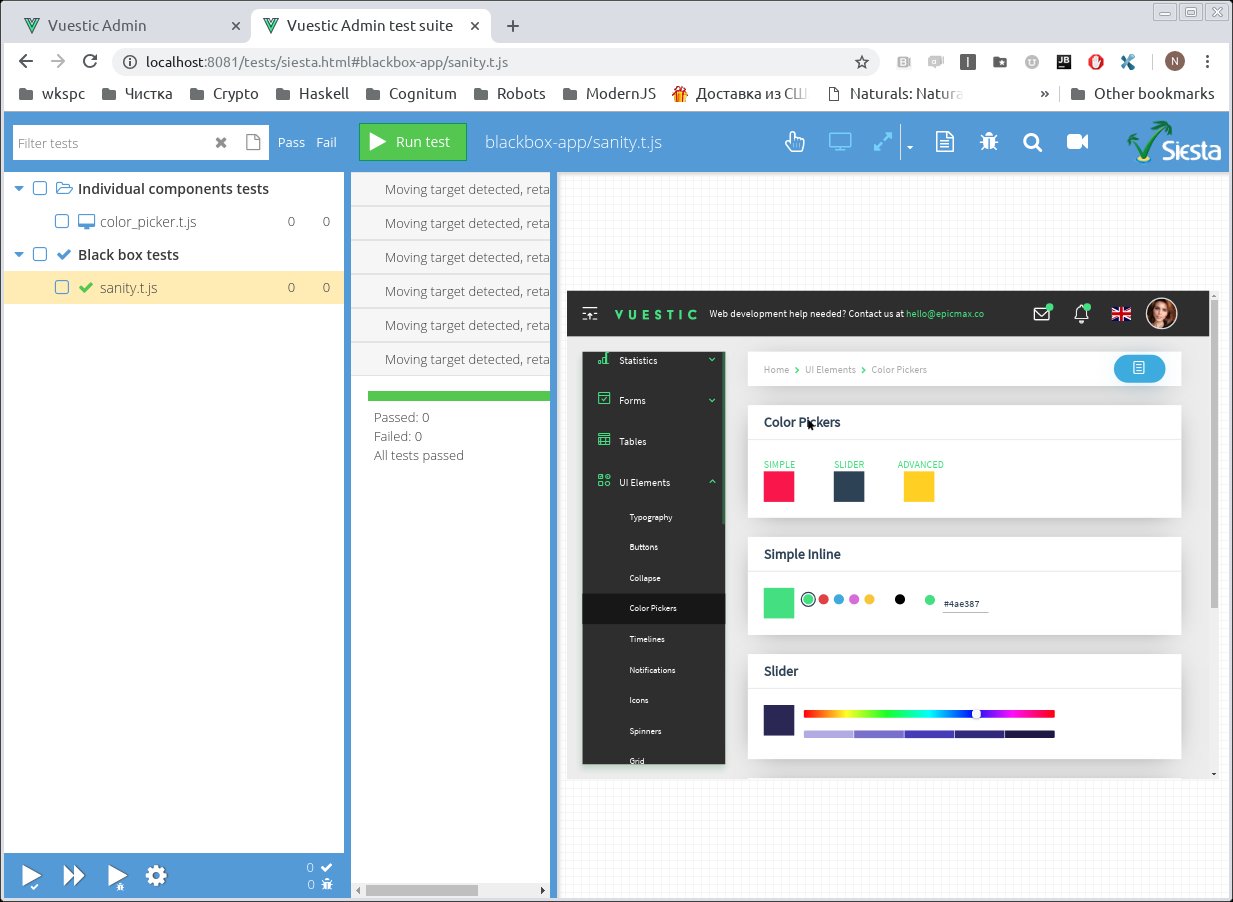1233x902 pixels.
Task: Collapse Individual components tests tree group
Action: (19, 189)
